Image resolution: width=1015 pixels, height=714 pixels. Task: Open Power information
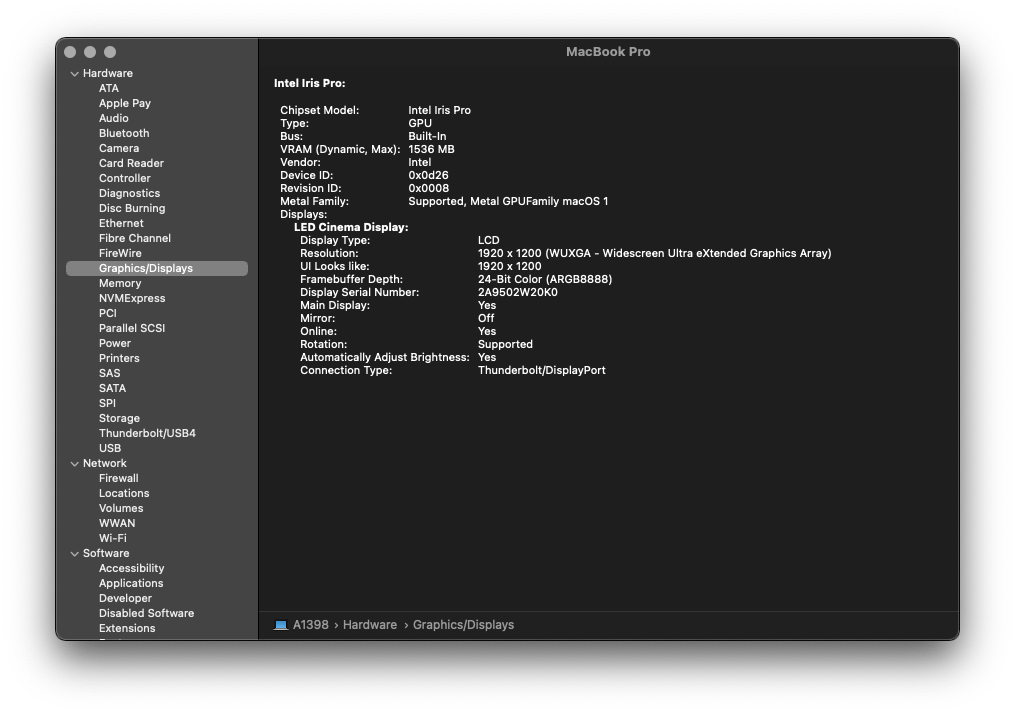(x=115, y=343)
